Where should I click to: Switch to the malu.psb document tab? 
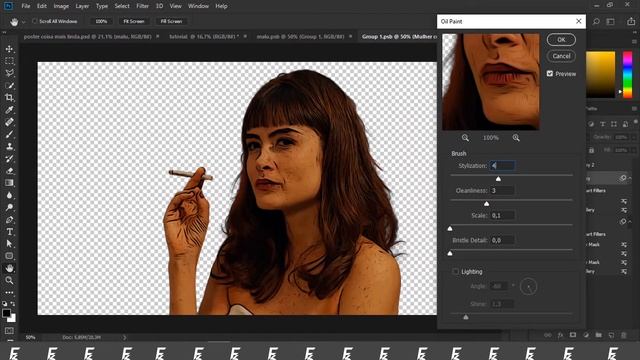click(300, 36)
